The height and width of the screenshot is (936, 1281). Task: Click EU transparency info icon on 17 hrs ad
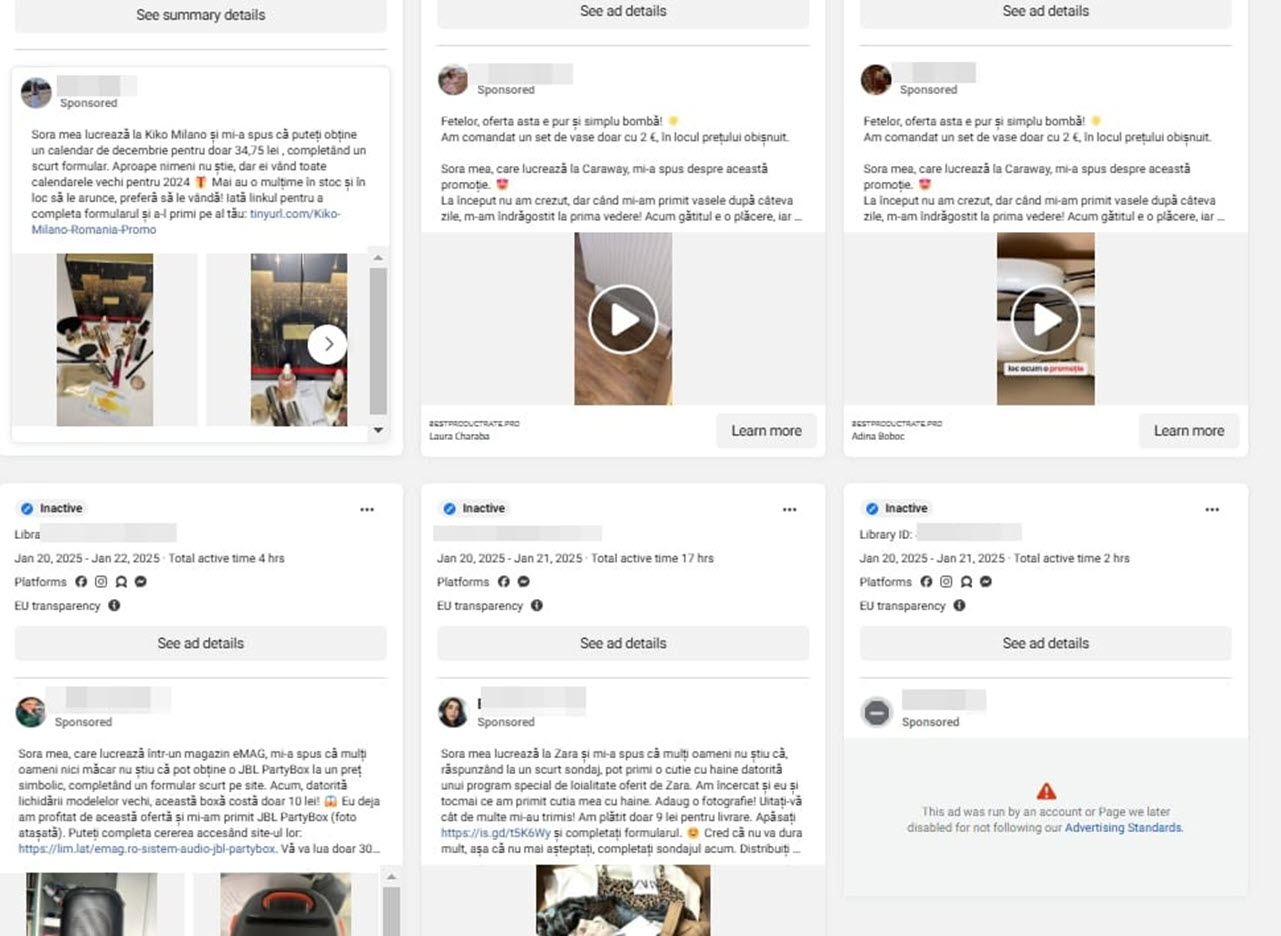click(x=537, y=606)
